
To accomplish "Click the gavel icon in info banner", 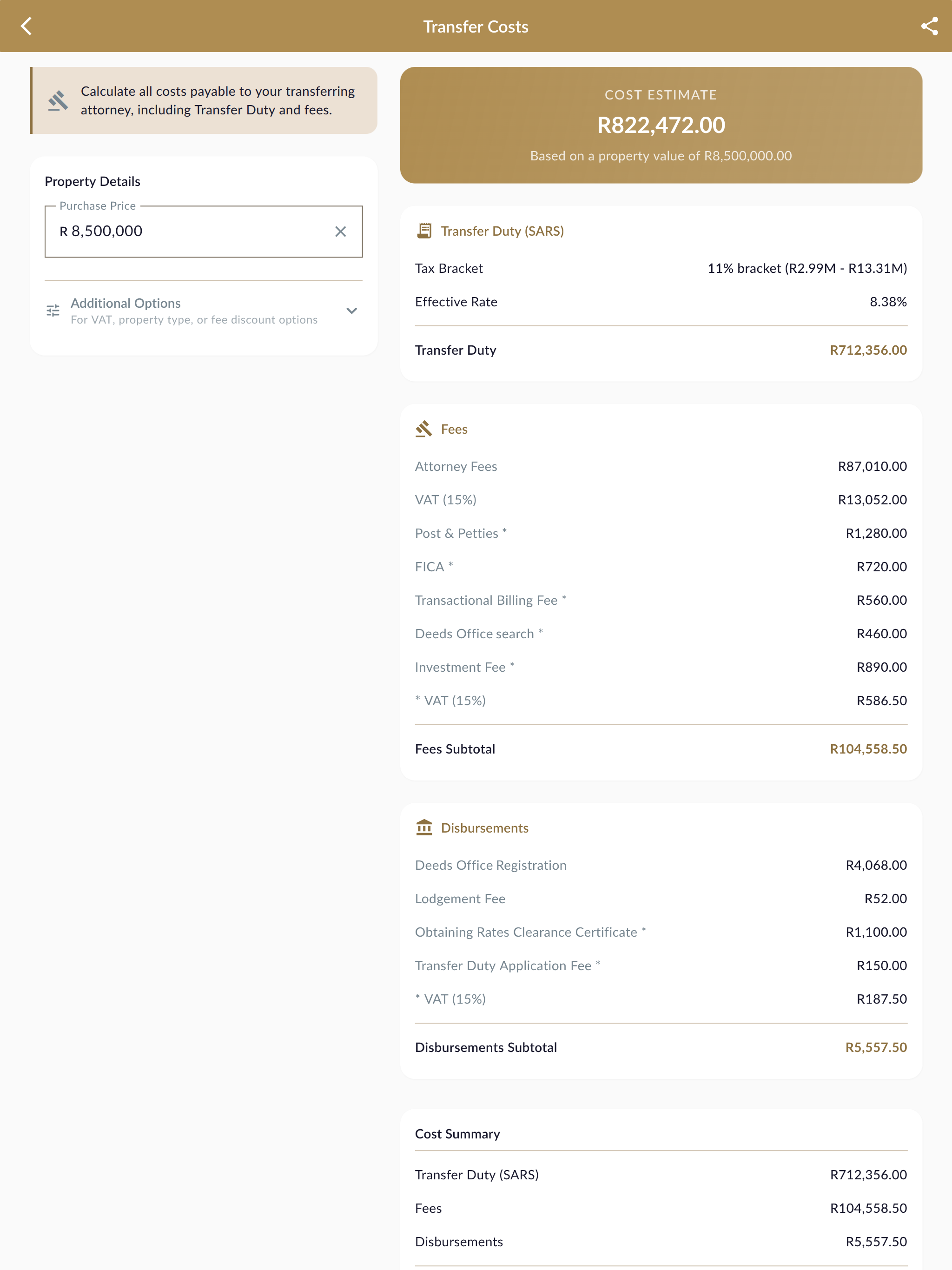I will coord(58,100).
